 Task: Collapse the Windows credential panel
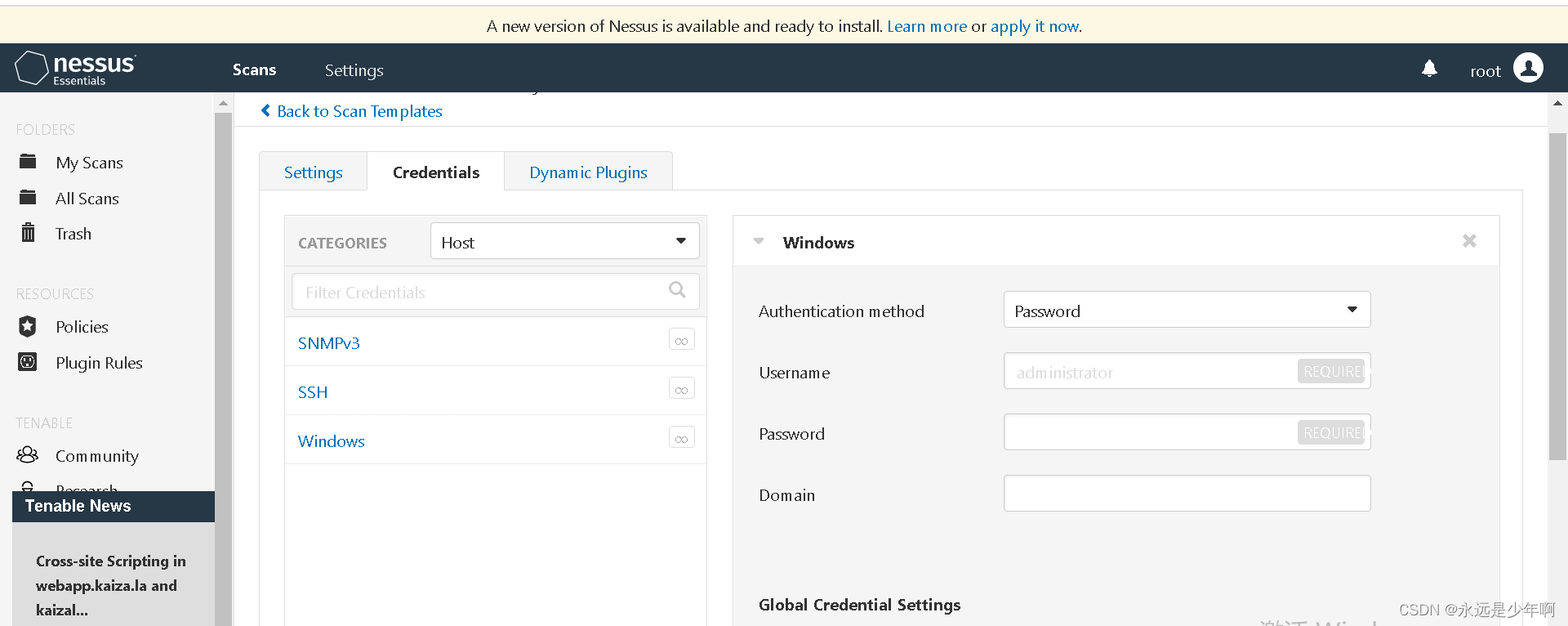pyautogui.click(x=759, y=242)
